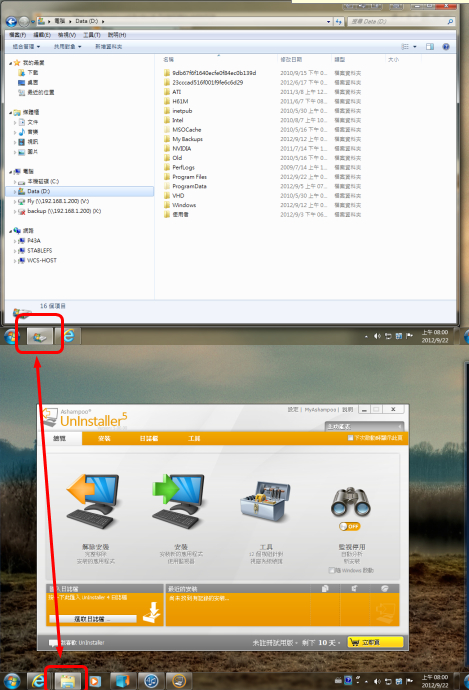
Task: Switch to the 日誌檔 tab in UnInstaller
Action: [149, 438]
